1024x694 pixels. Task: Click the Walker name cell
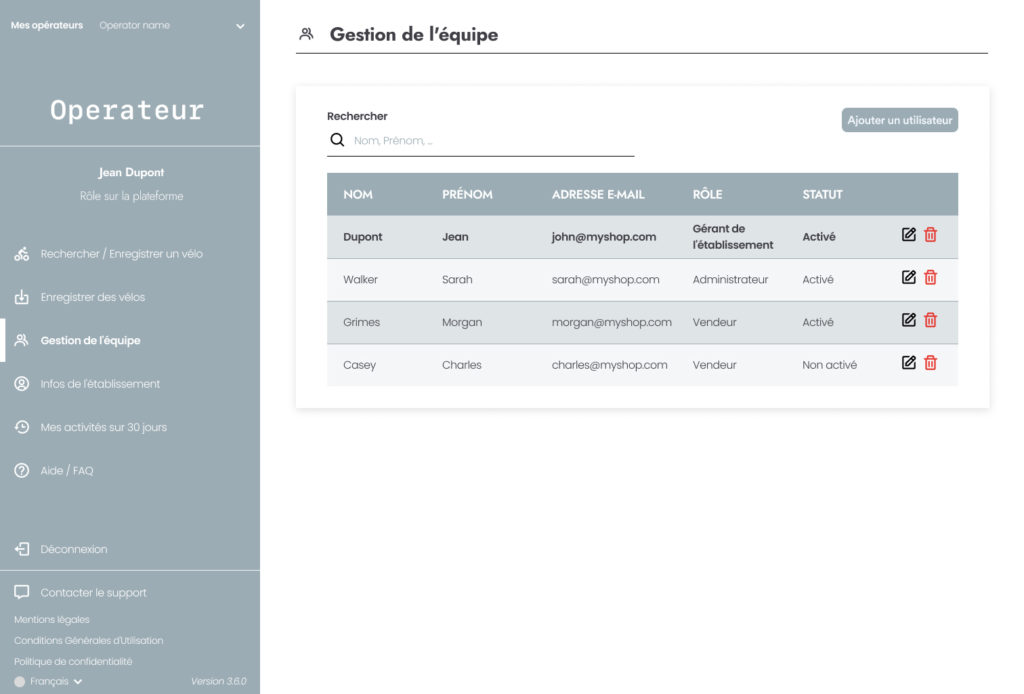coord(360,279)
